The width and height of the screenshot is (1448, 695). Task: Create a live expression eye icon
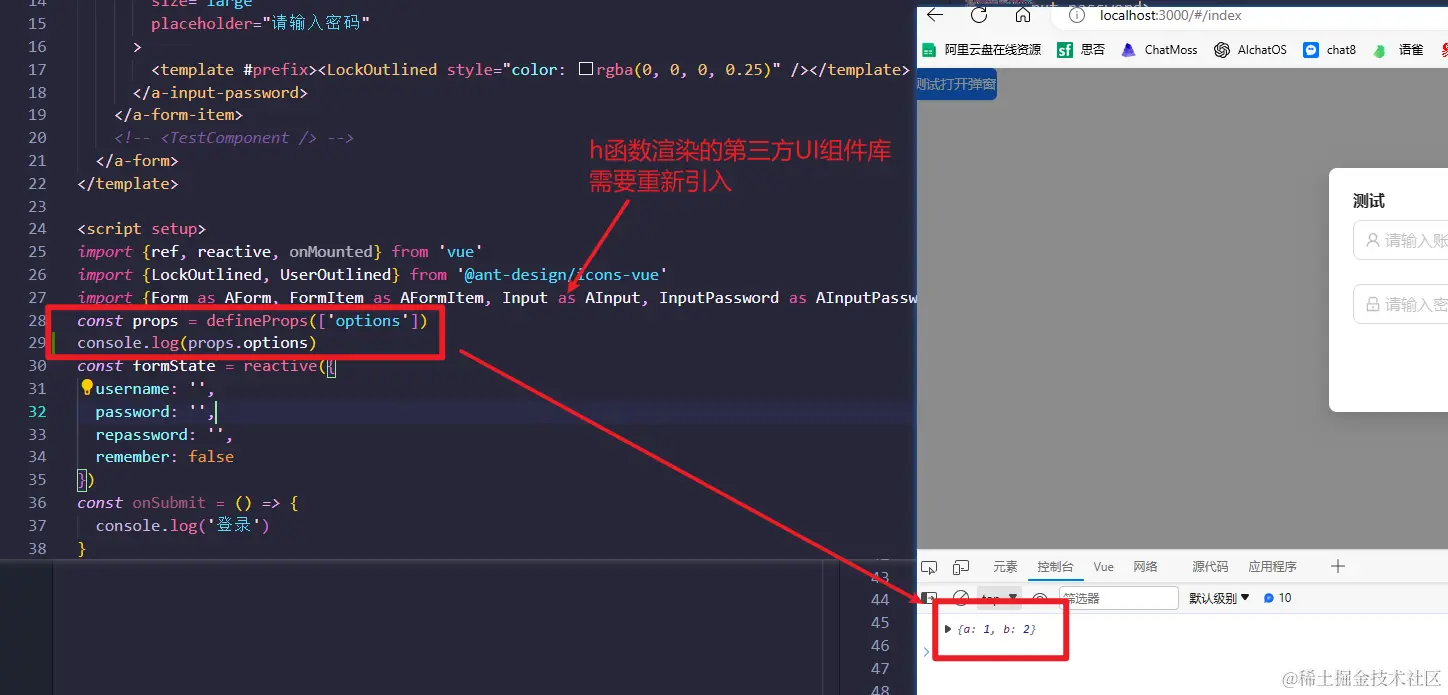1040,598
